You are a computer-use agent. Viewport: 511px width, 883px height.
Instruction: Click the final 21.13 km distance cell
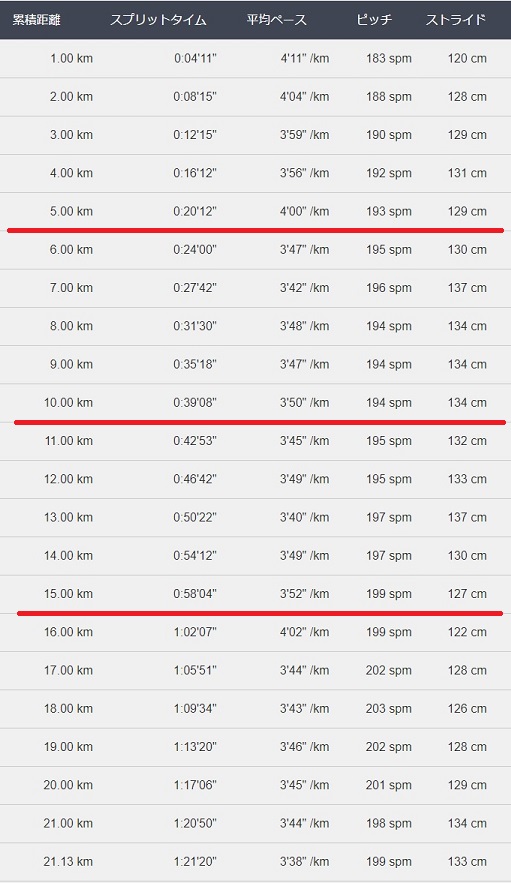tap(68, 862)
